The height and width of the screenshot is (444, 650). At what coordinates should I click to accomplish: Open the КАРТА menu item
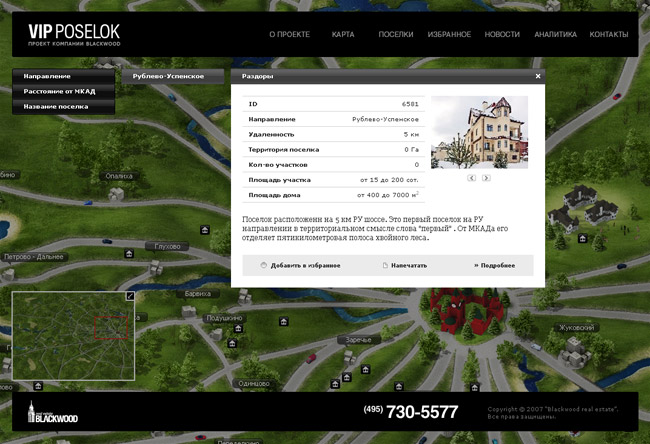[343, 34]
